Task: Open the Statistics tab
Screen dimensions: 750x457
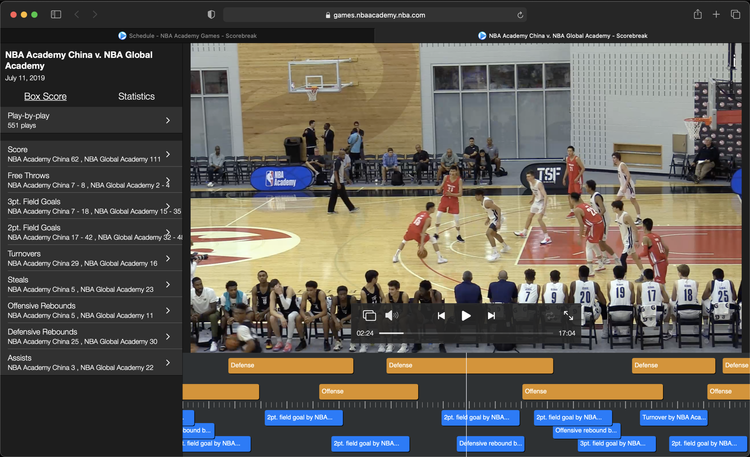Action: (x=136, y=96)
